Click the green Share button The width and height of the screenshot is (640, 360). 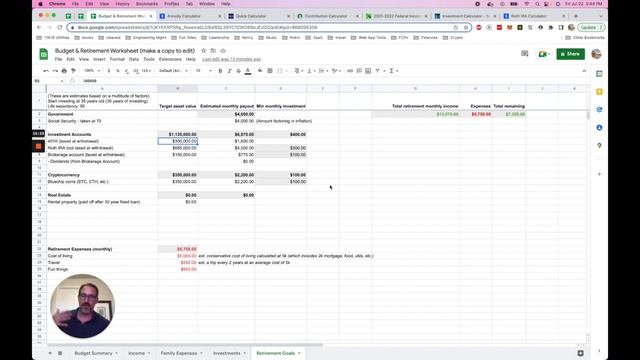coord(570,54)
